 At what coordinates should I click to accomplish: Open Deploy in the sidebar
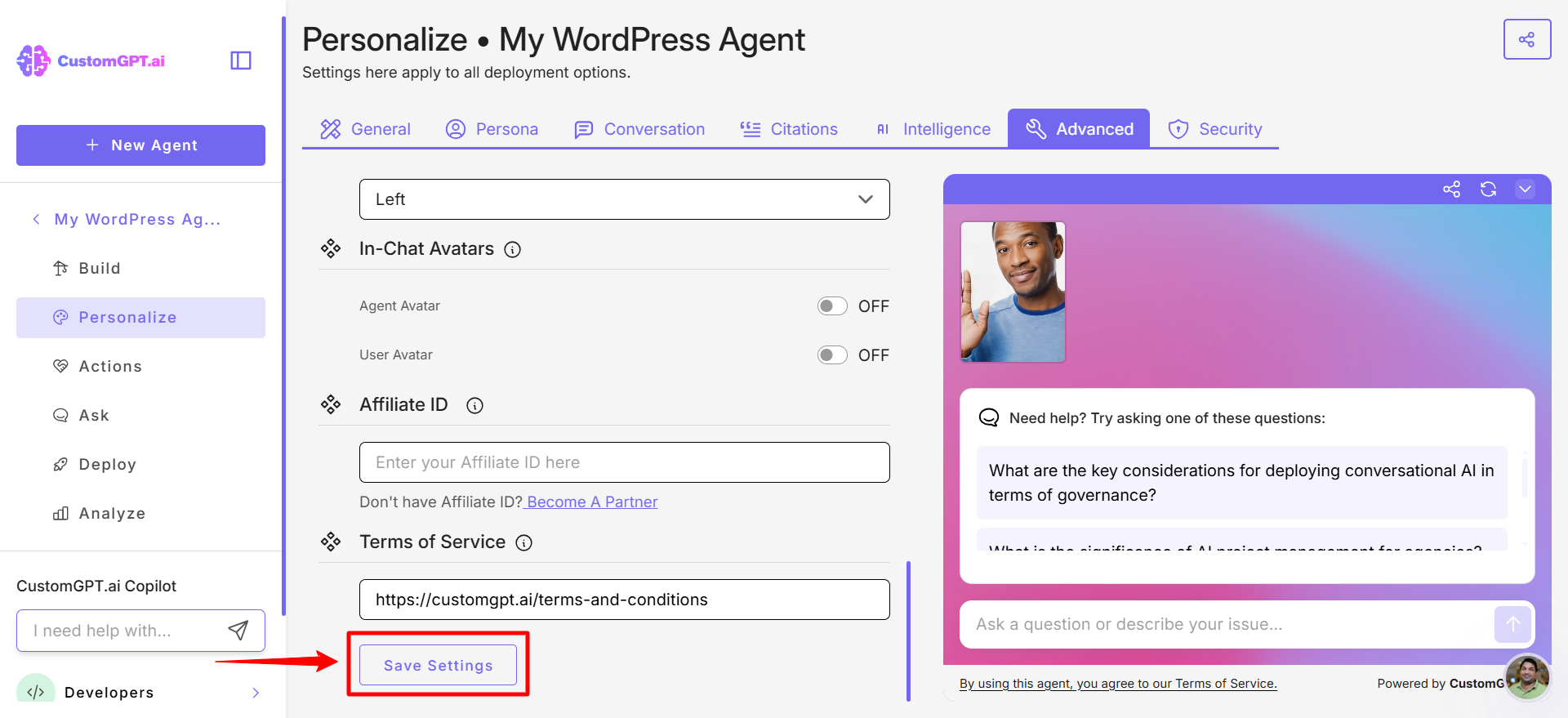[140, 465]
